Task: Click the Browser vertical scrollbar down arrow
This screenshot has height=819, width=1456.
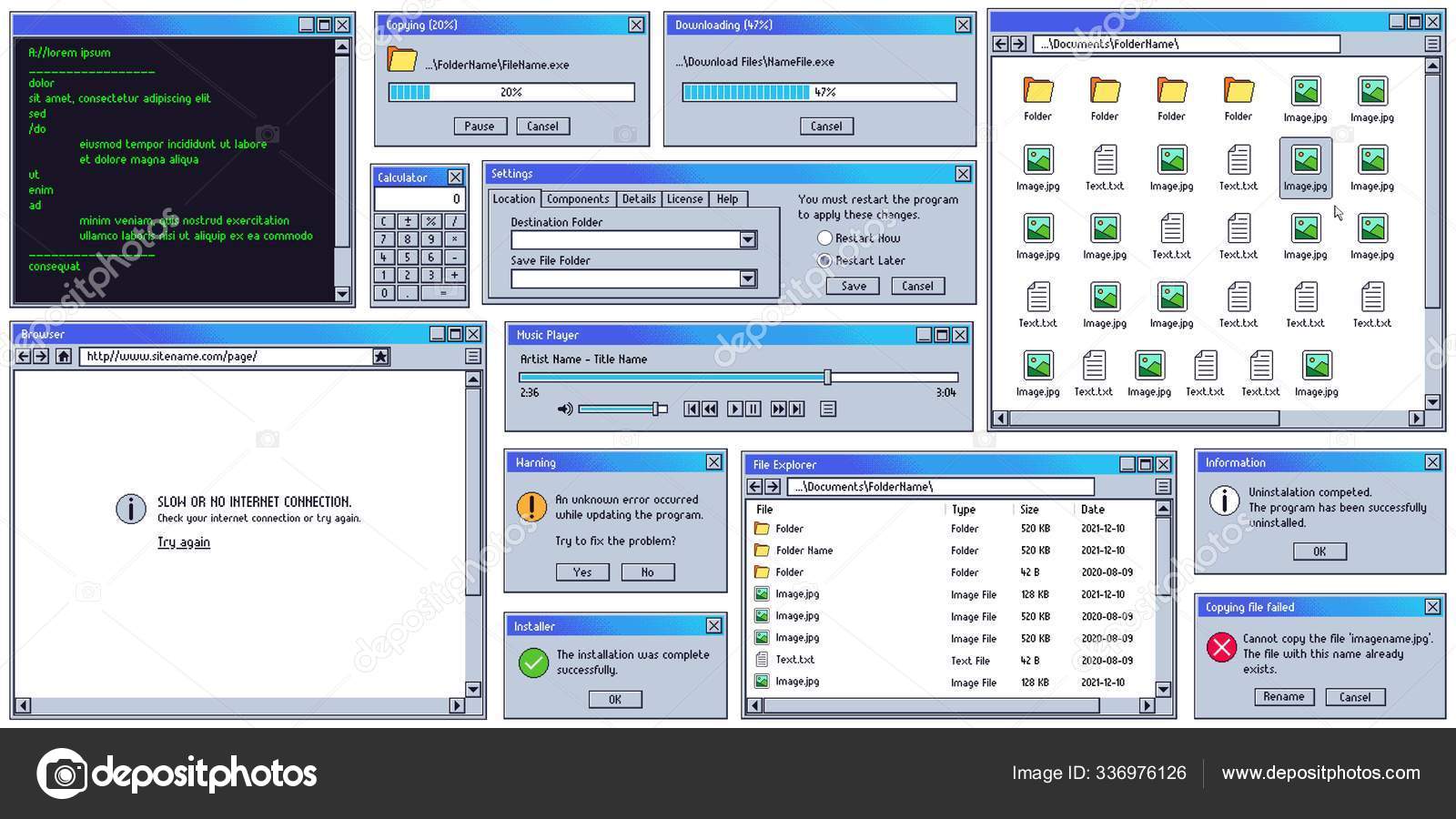Action: pos(473,689)
